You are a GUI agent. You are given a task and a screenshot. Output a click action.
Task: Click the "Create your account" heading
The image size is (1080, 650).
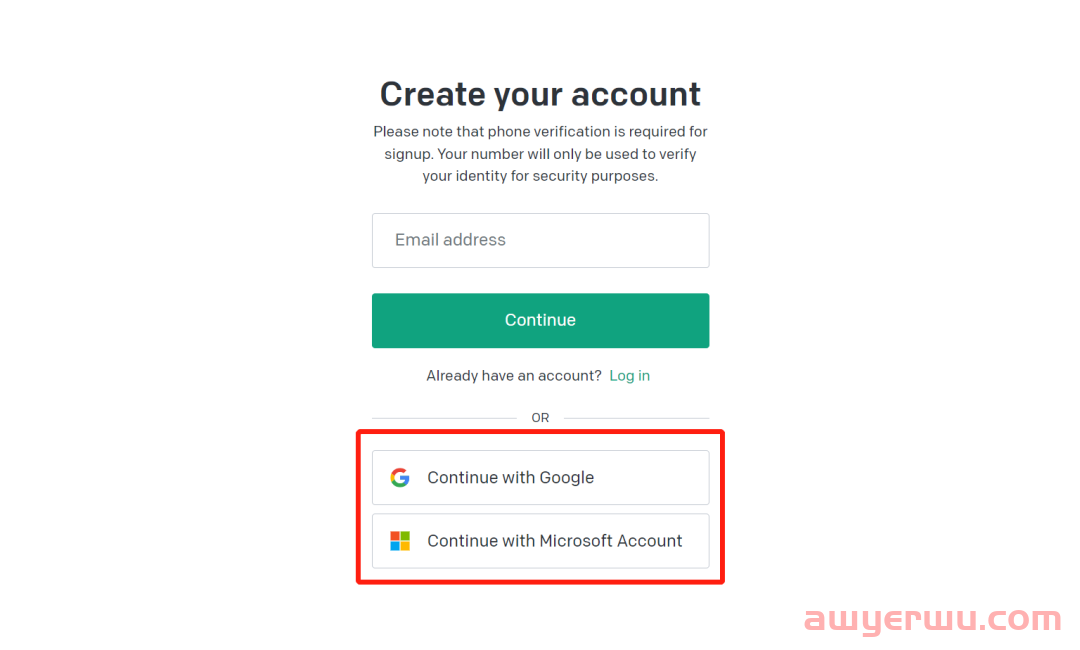tap(541, 94)
